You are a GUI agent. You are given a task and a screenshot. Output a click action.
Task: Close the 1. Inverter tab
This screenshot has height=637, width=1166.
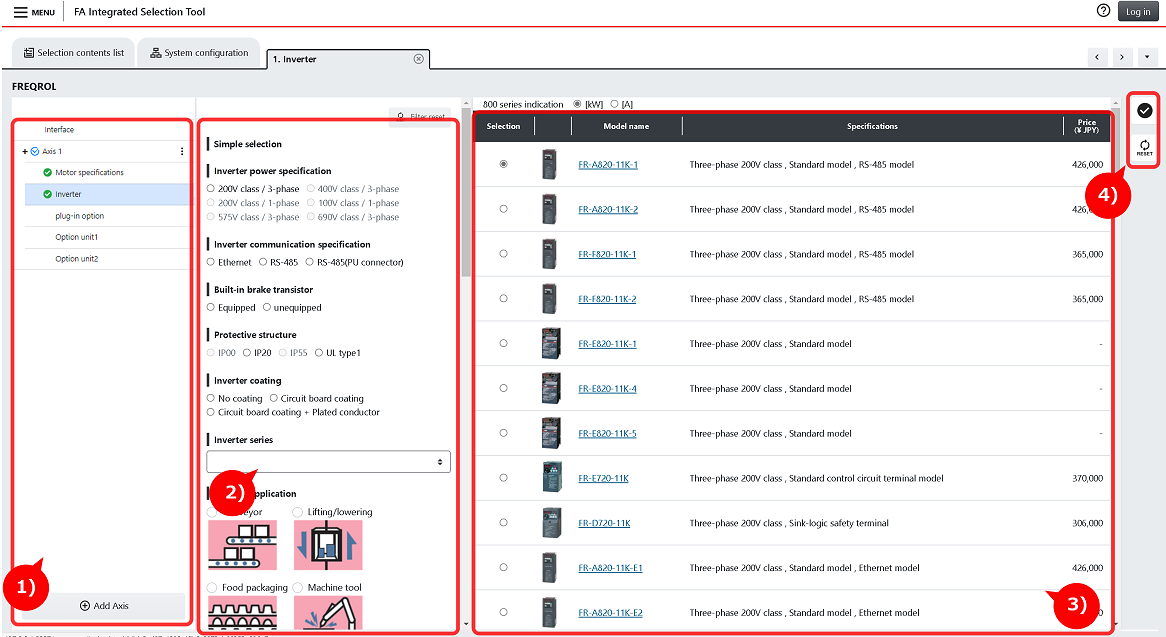(x=419, y=59)
